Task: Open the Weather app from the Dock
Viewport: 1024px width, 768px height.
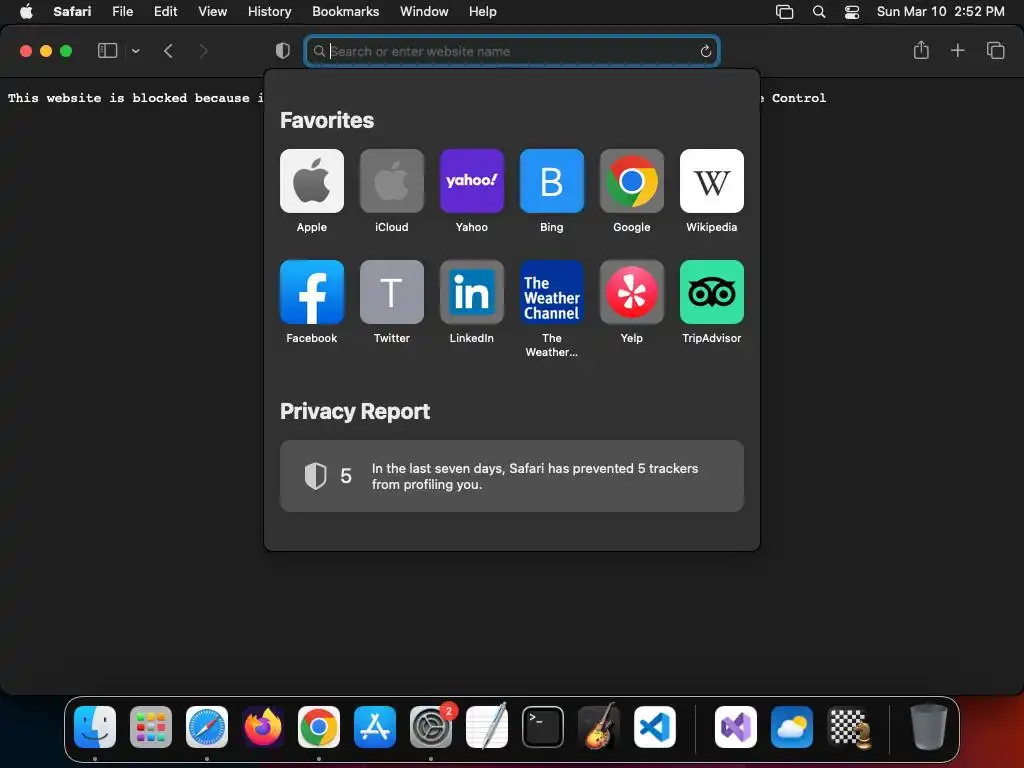Action: tap(792, 727)
